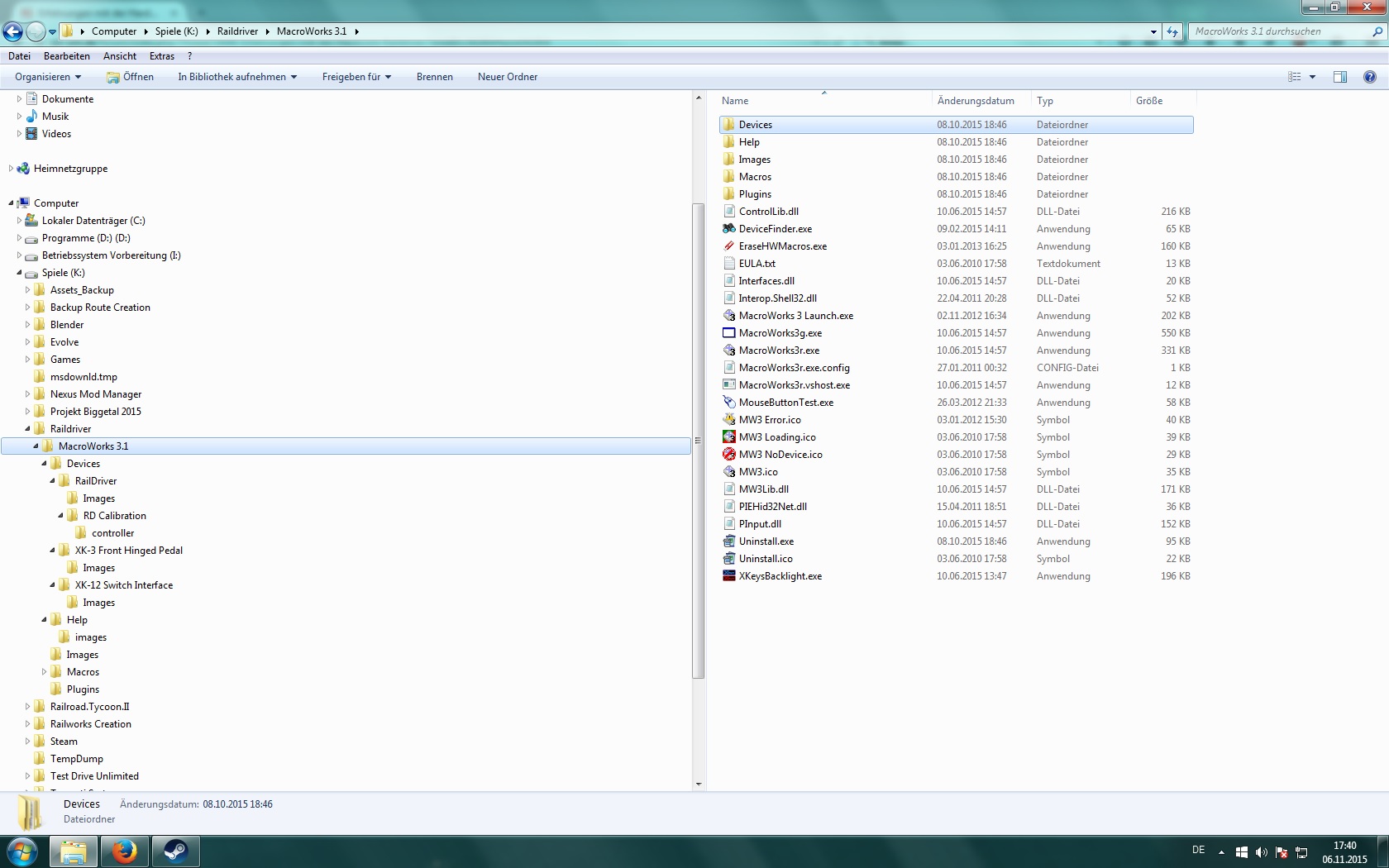Open the Freigeben für dropdown
1389x868 pixels.
point(356,77)
